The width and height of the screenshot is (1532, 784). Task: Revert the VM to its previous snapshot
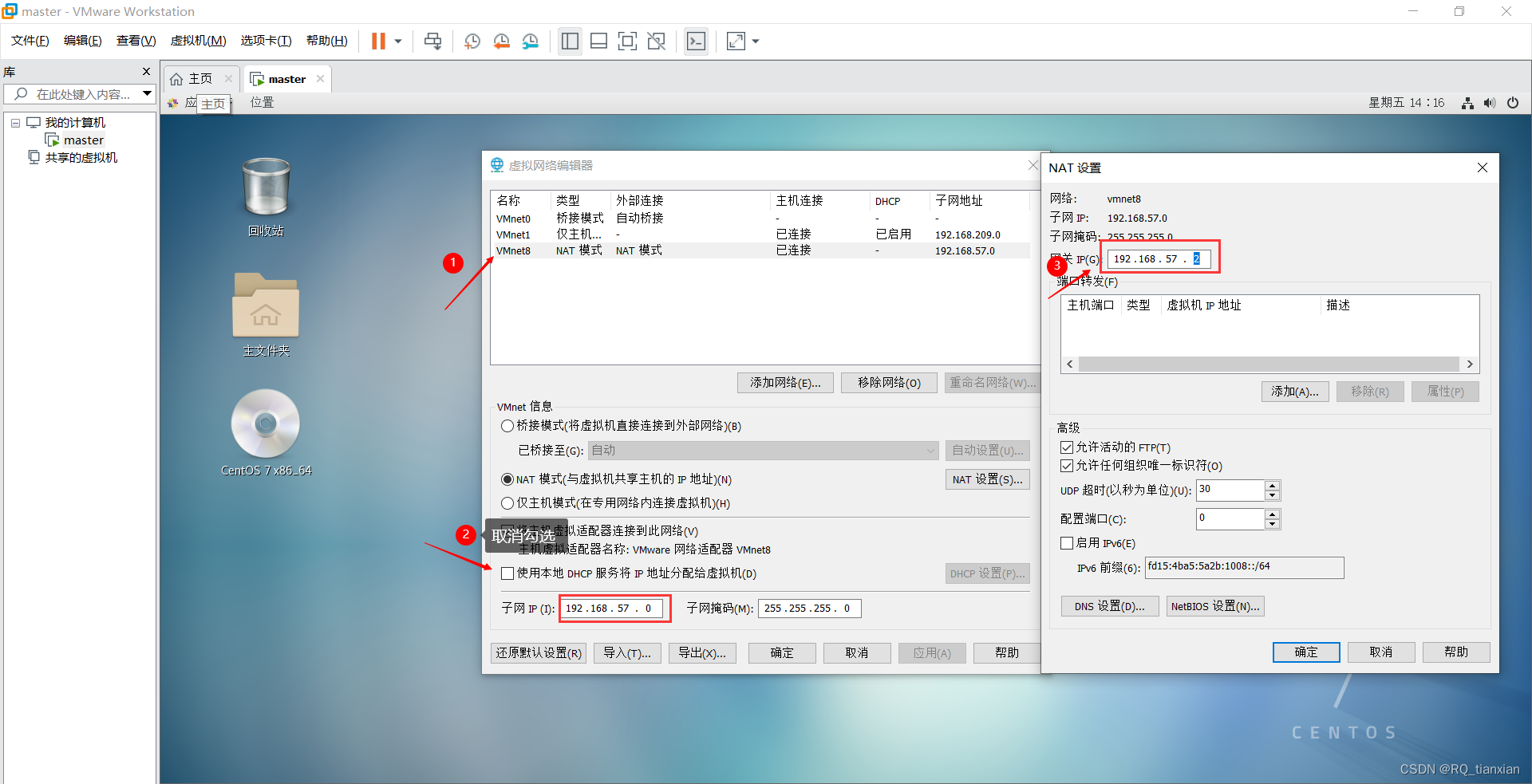pyautogui.click(x=501, y=41)
